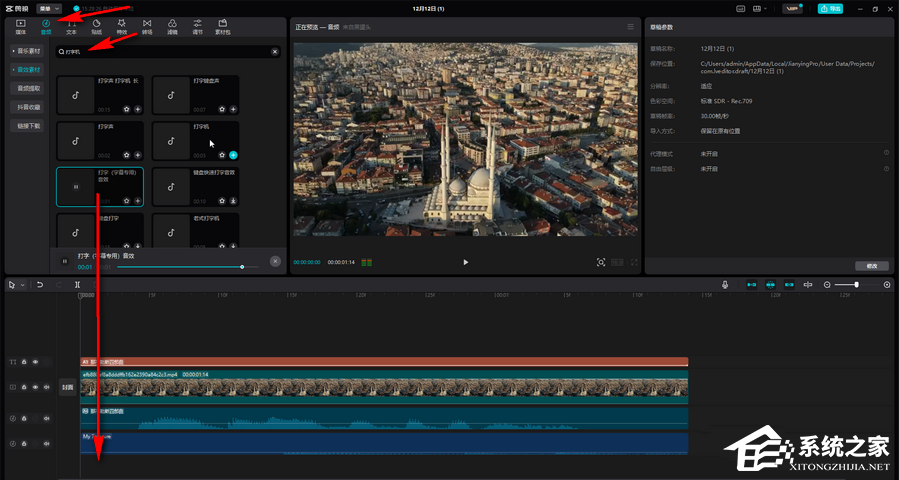Play the video in preview player
The image size is (899, 480).
click(465, 262)
